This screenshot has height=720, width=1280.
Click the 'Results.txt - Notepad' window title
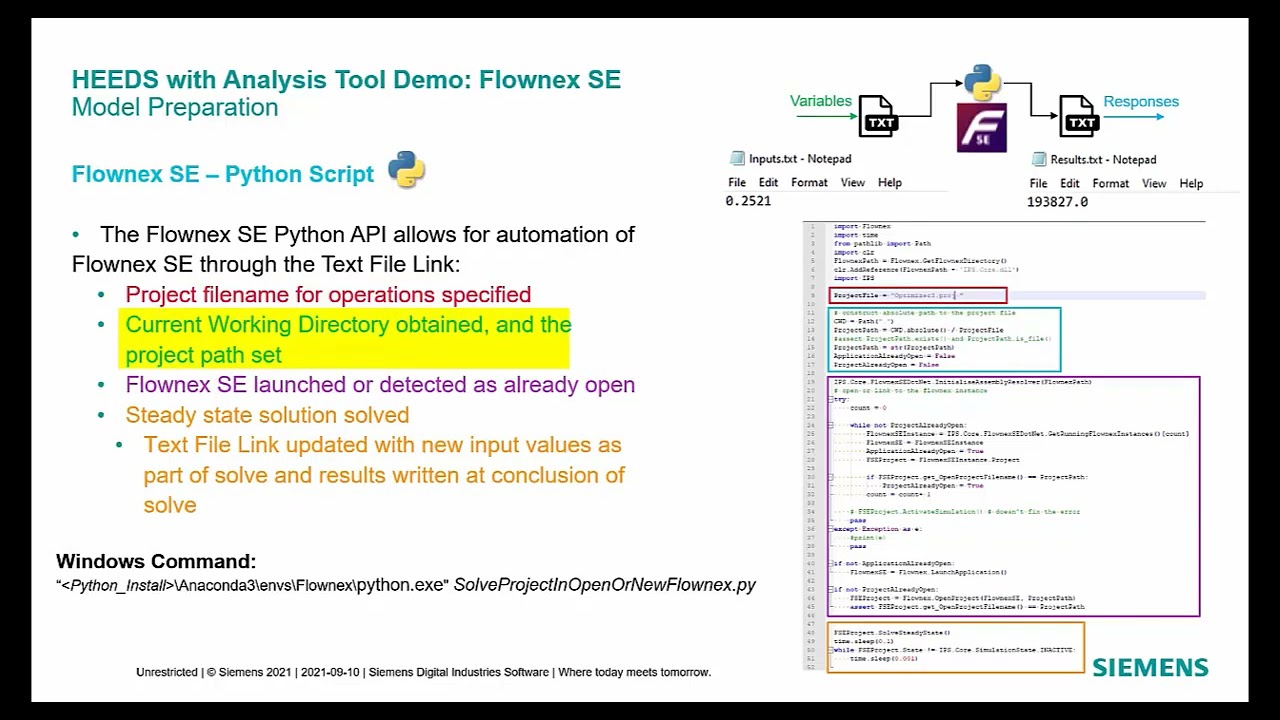point(1103,159)
